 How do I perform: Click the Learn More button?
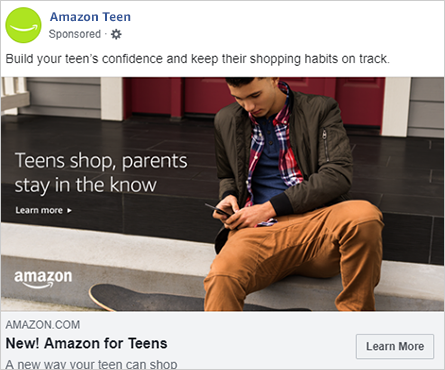(x=395, y=346)
